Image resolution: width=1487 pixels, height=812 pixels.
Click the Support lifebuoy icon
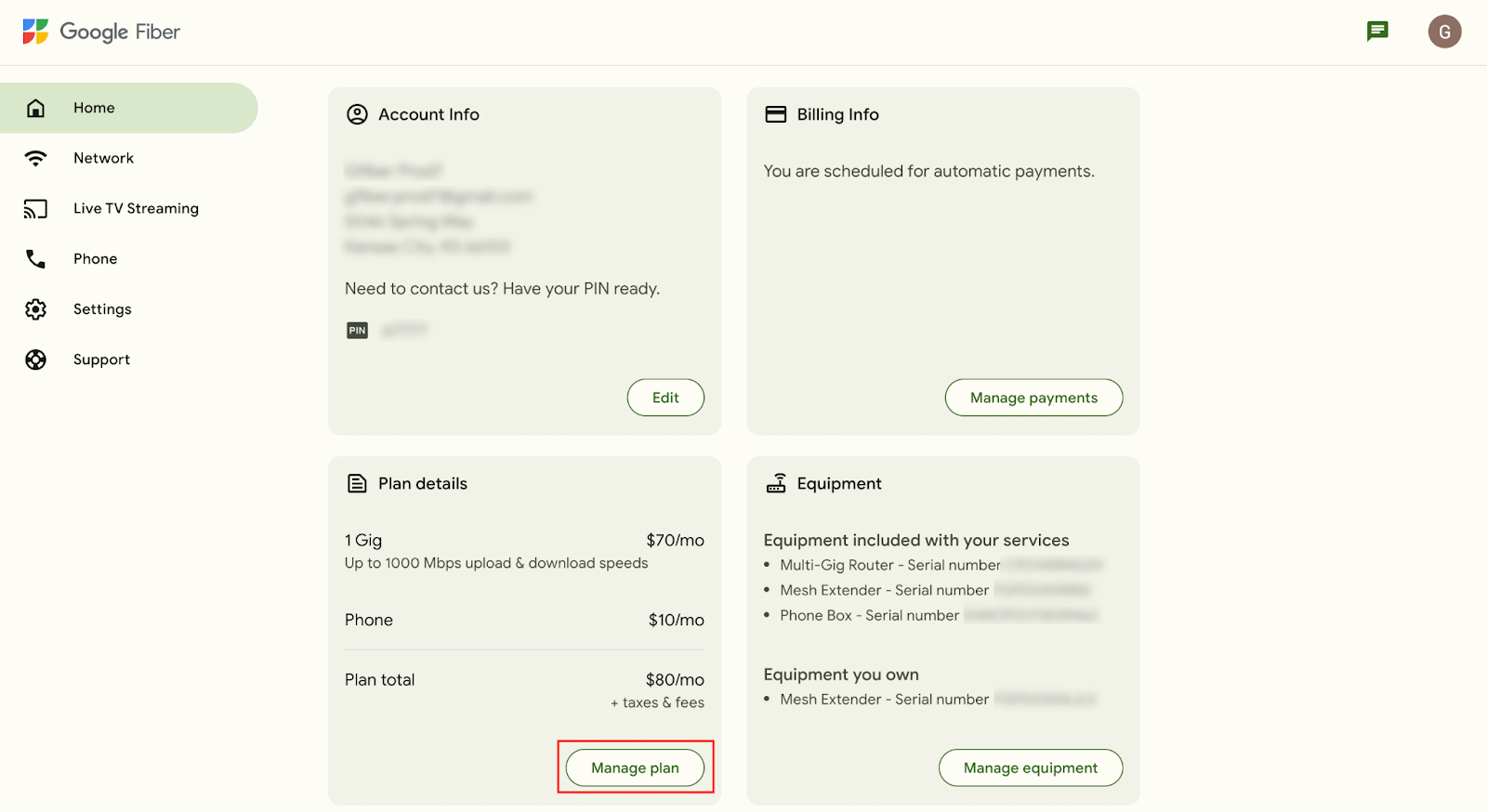35,360
